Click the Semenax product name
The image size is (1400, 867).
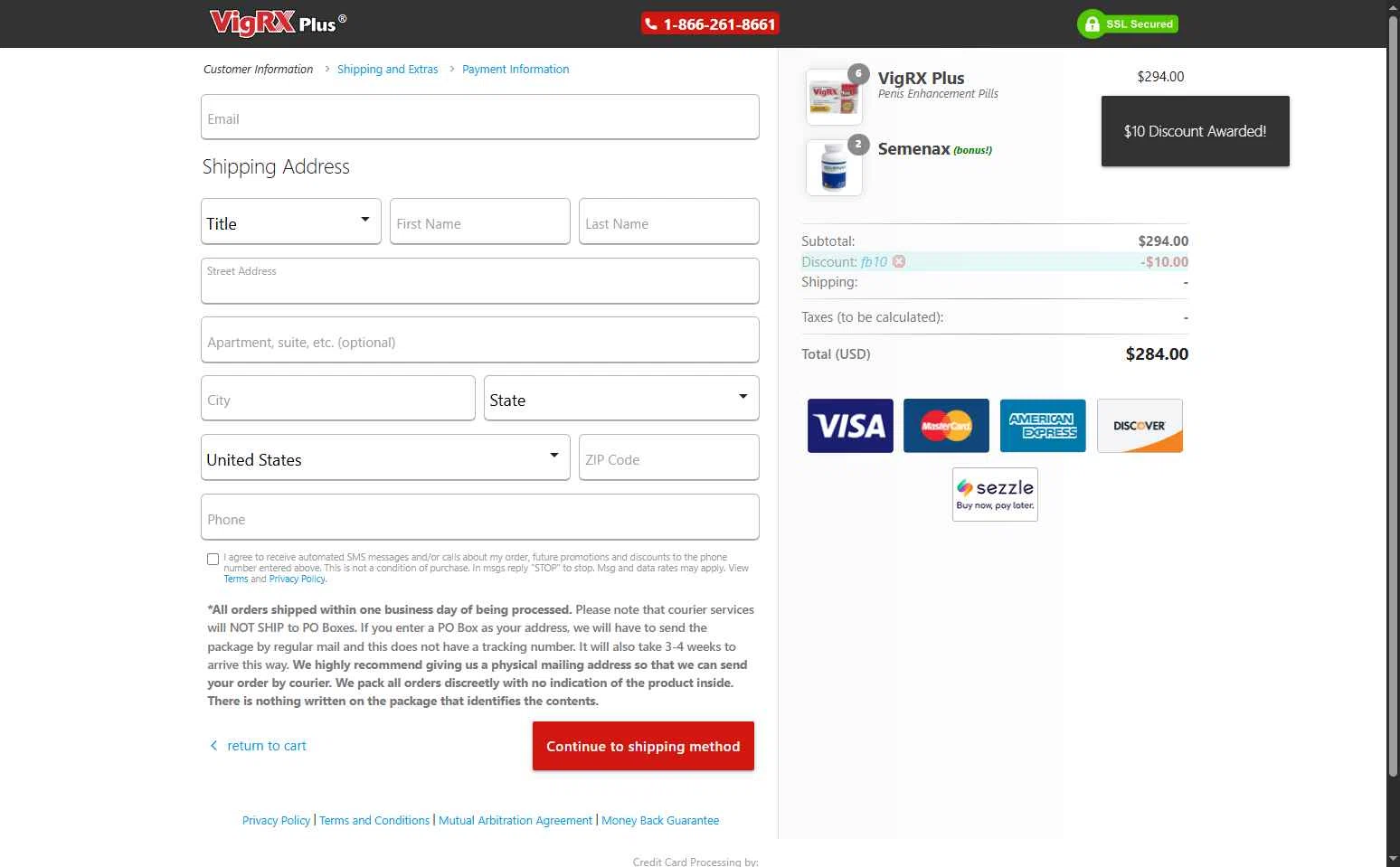[913, 148]
